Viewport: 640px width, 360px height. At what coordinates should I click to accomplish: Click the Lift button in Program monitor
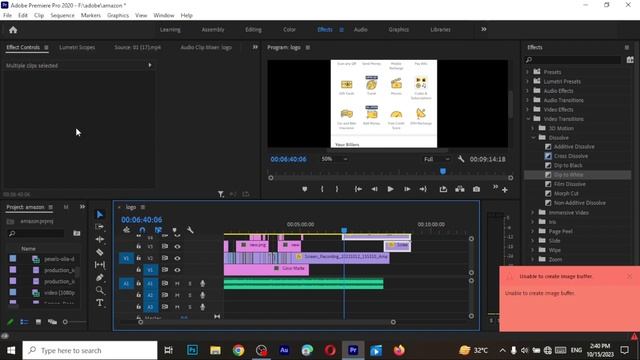click(443, 189)
